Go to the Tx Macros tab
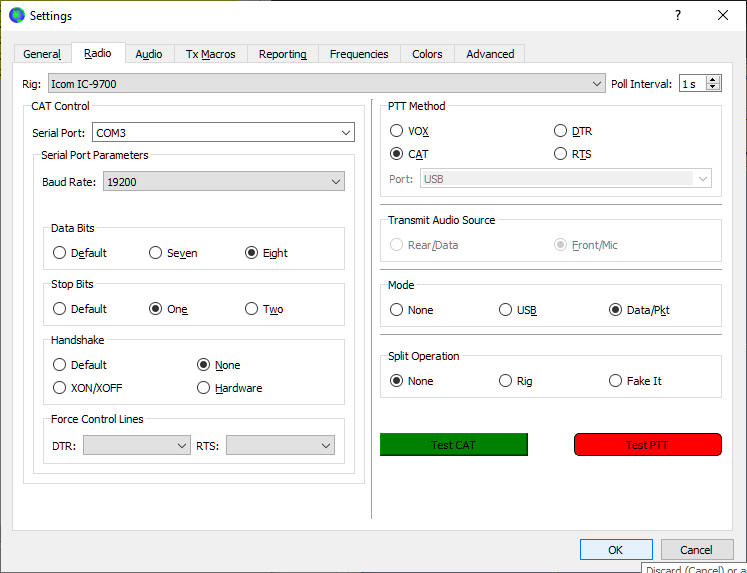747x573 pixels. [210, 54]
